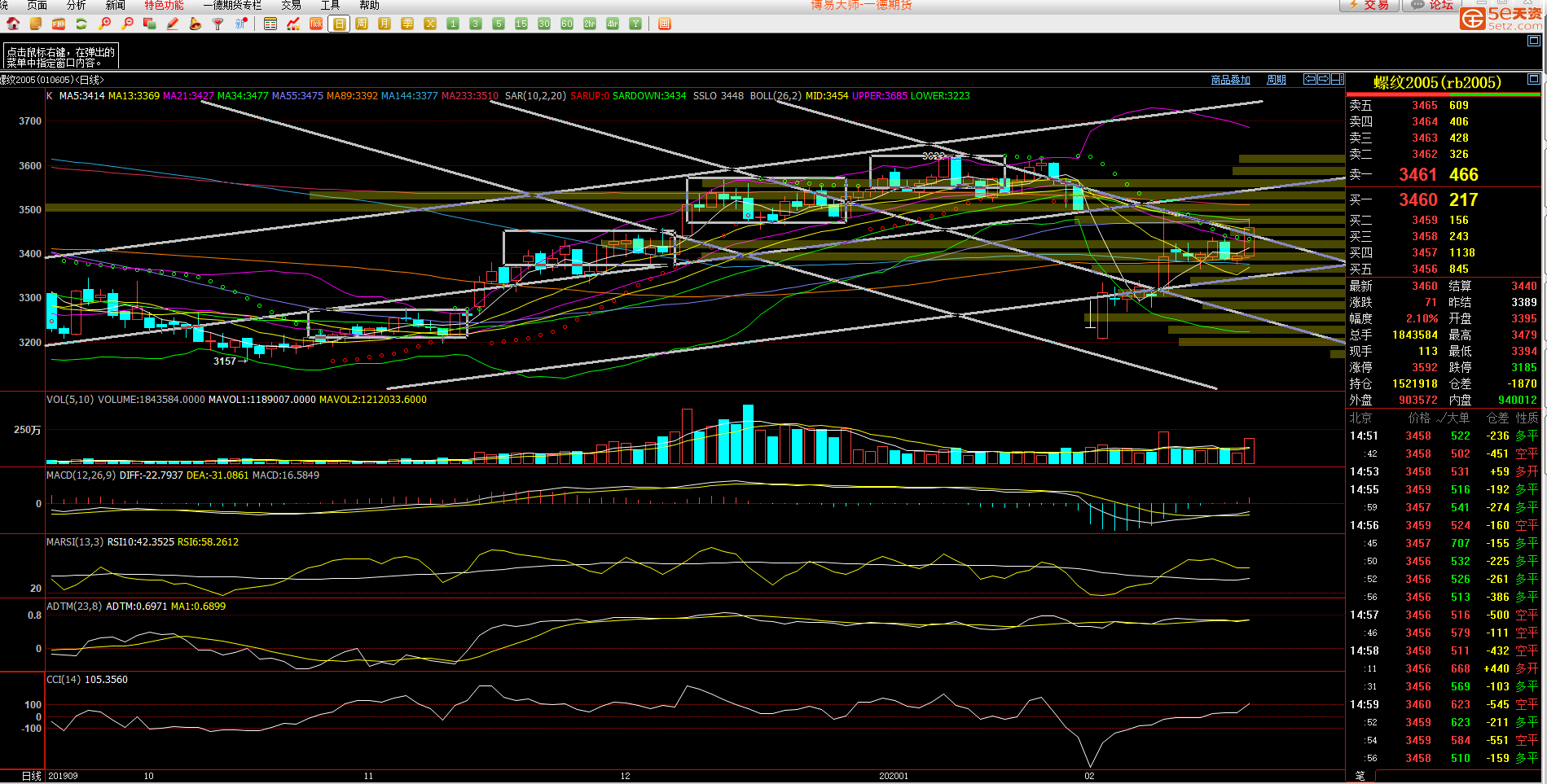The width and height of the screenshot is (1547, 784).
Task: Click the green refresh arrows icon
Action: pyautogui.click(x=81, y=24)
